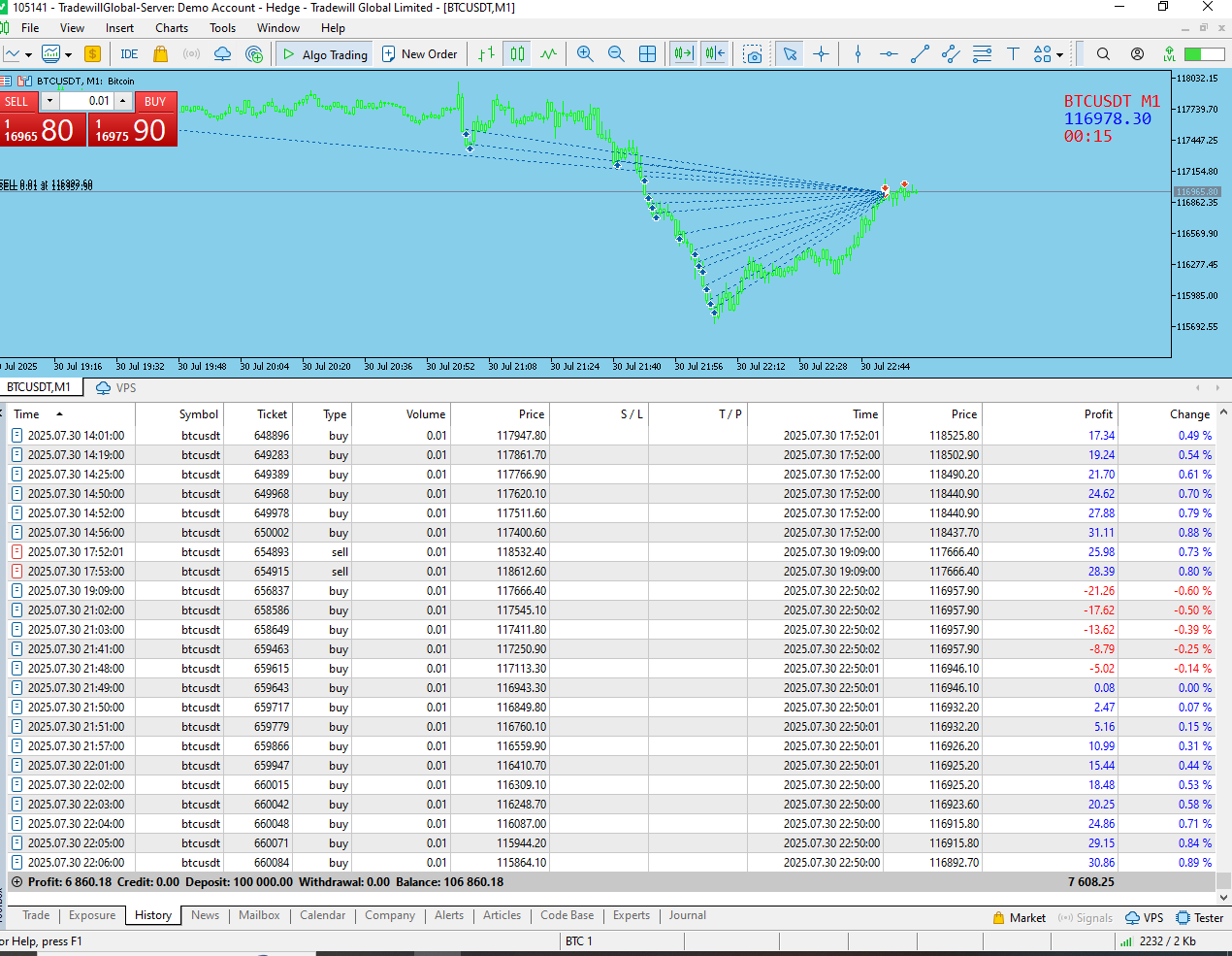The image size is (1232, 956).
Task: Switch to the Journal tab
Action: pyautogui.click(x=687, y=915)
